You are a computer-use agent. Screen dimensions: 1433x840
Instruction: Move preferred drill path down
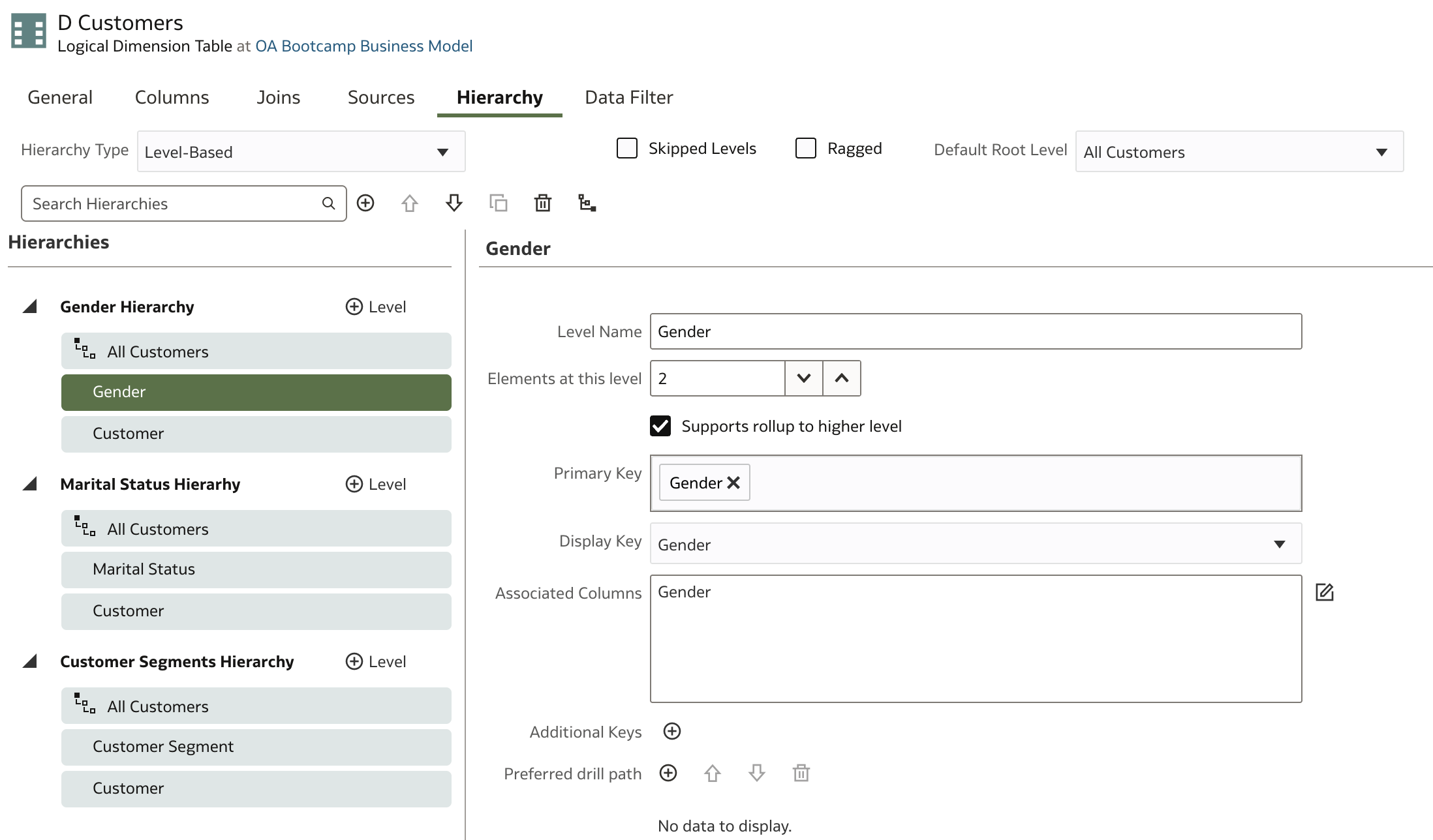757,773
